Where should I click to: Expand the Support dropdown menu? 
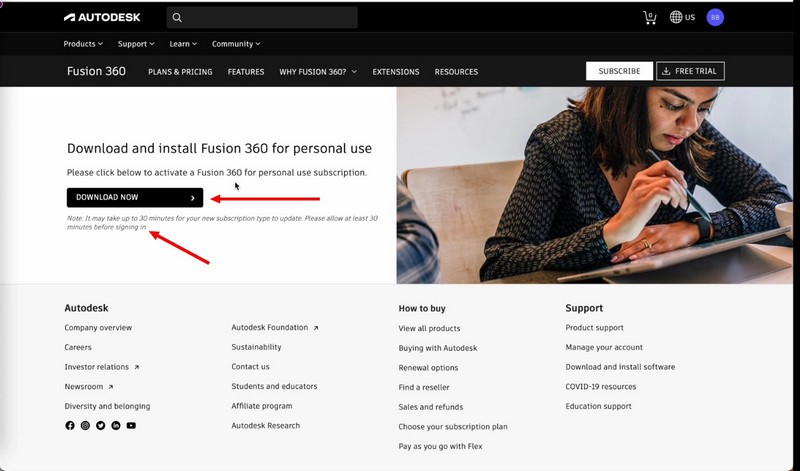136,44
